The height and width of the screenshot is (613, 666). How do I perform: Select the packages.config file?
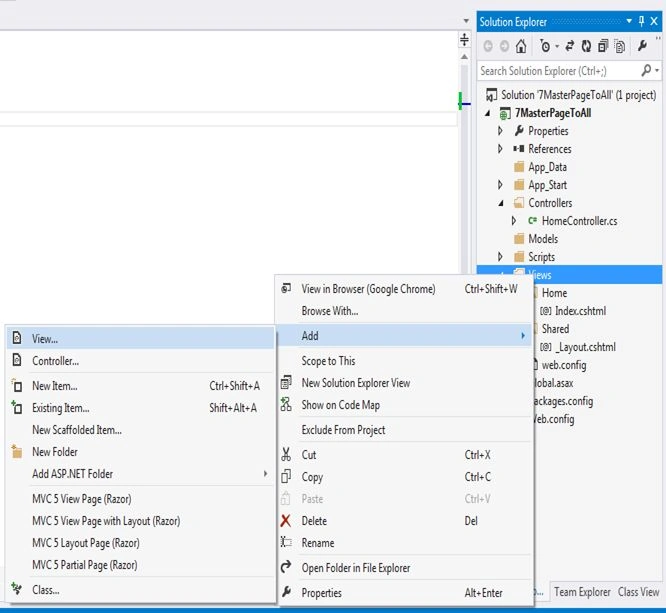(x=564, y=401)
